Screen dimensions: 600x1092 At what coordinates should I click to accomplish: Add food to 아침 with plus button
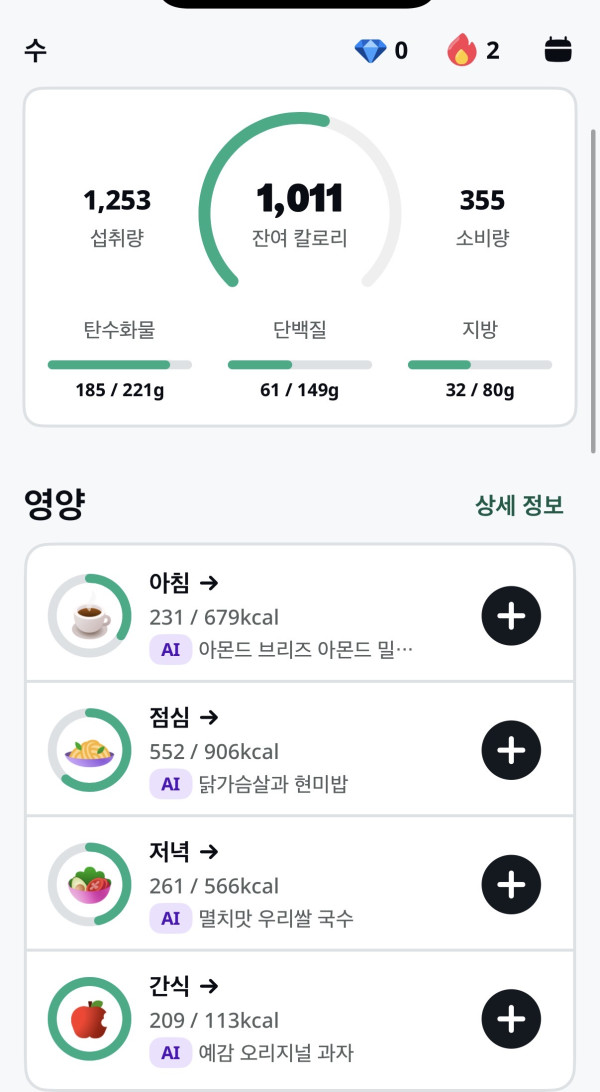coord(511,615)
